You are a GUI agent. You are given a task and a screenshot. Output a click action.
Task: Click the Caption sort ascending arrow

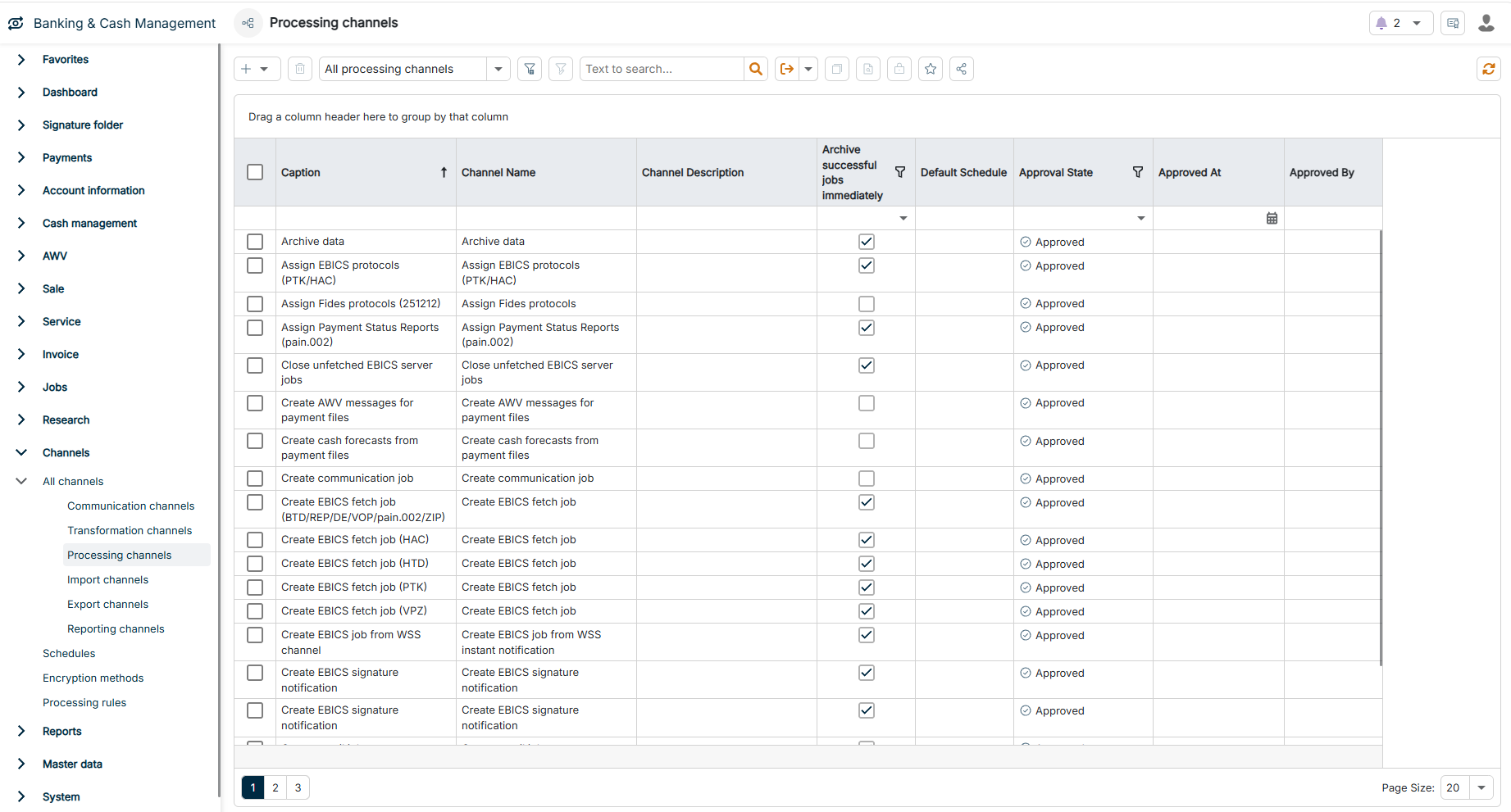pos(444,172)
